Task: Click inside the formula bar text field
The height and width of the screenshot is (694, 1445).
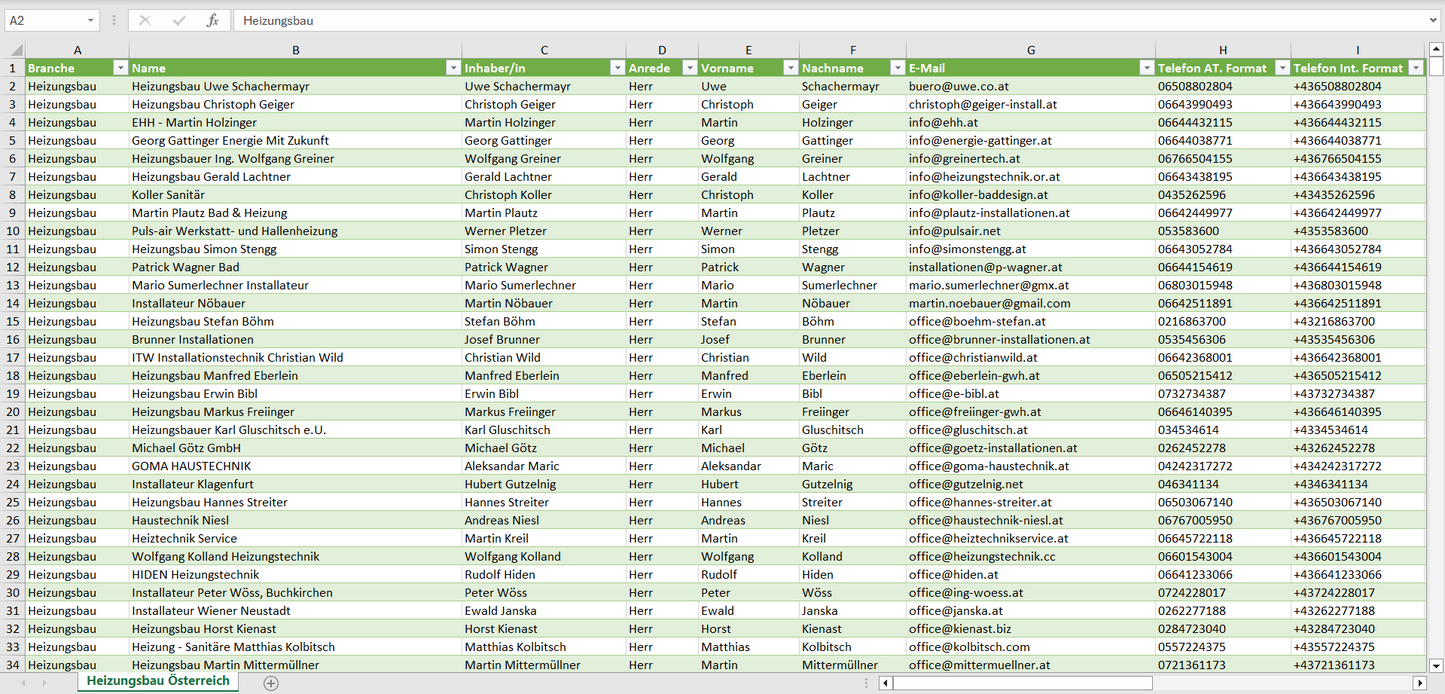Action: (800, 20)
